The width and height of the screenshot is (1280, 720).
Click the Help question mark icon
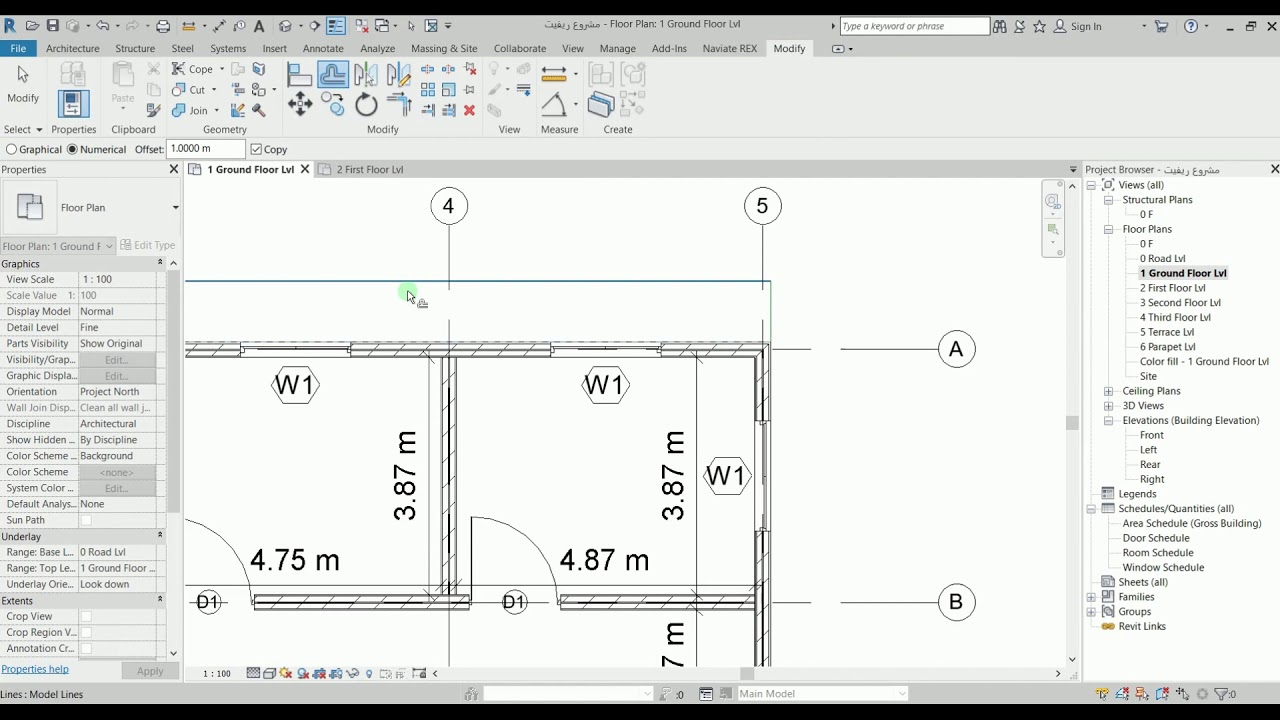(1191, 27)
